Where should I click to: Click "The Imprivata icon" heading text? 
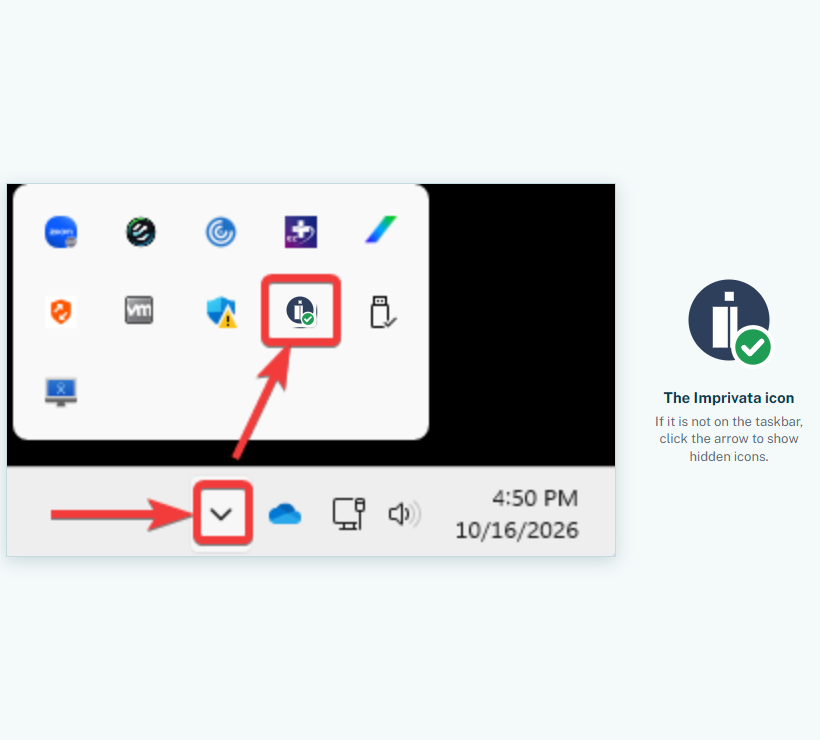(x=729, y=398)
